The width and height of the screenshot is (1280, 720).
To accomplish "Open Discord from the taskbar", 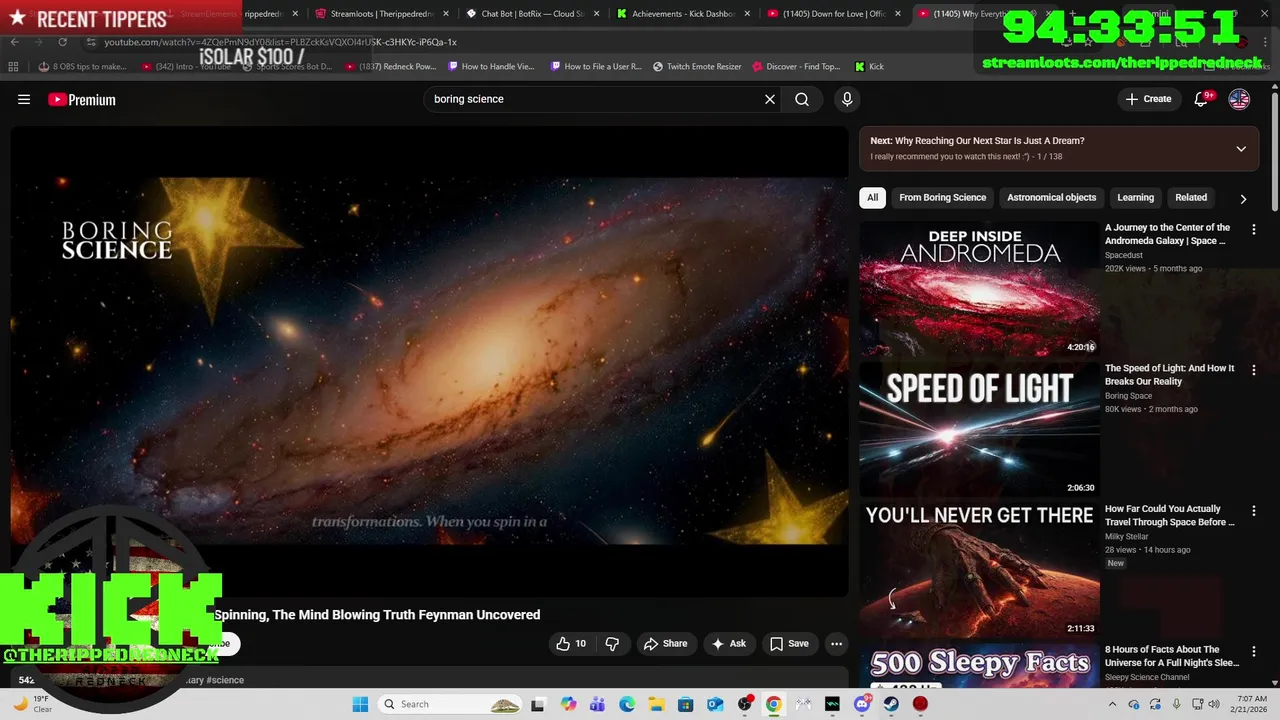I will (862, 704).
